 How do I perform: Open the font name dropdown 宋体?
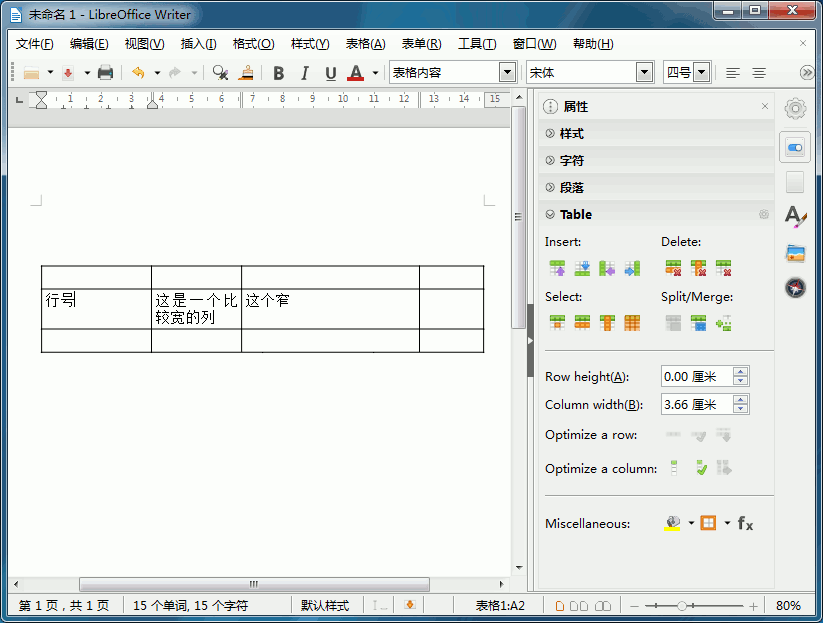coord(644,73)
